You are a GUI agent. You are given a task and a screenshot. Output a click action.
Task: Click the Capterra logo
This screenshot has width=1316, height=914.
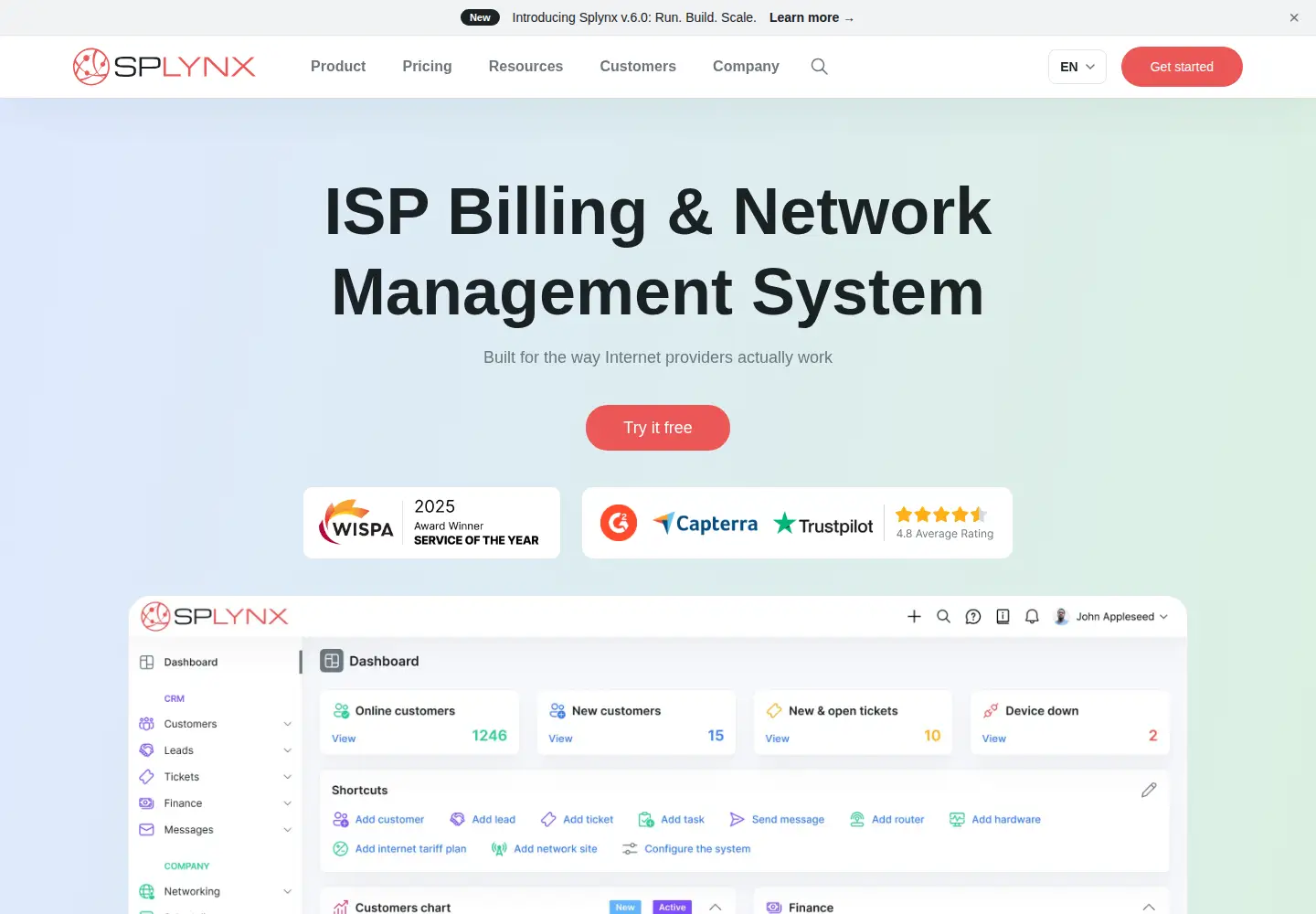706,524
